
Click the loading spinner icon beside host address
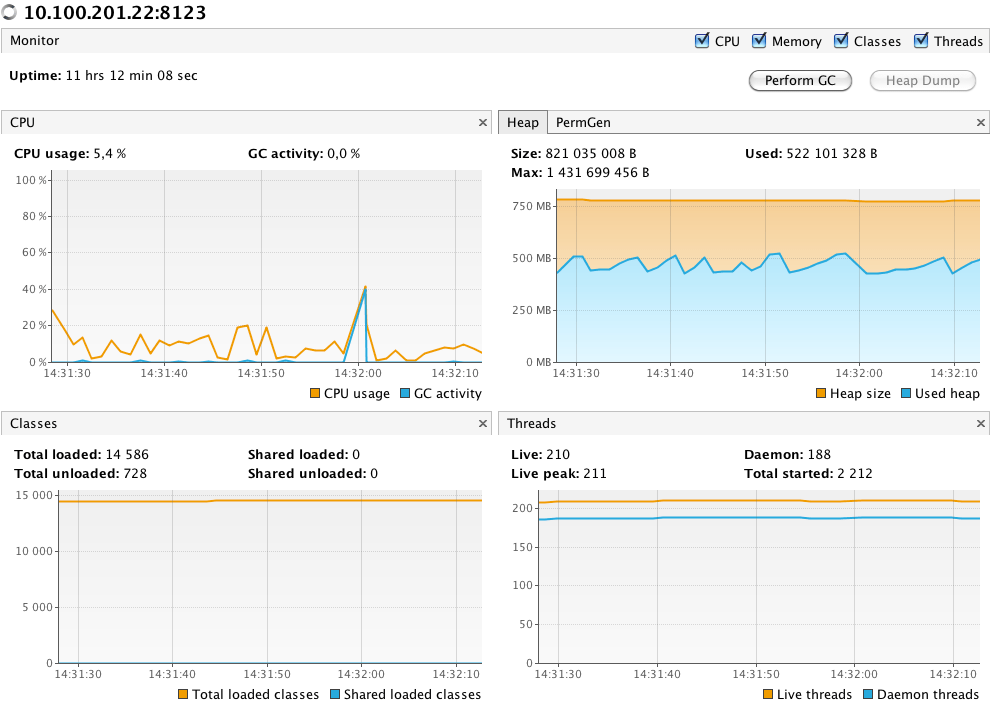click(x=10, y=13)
